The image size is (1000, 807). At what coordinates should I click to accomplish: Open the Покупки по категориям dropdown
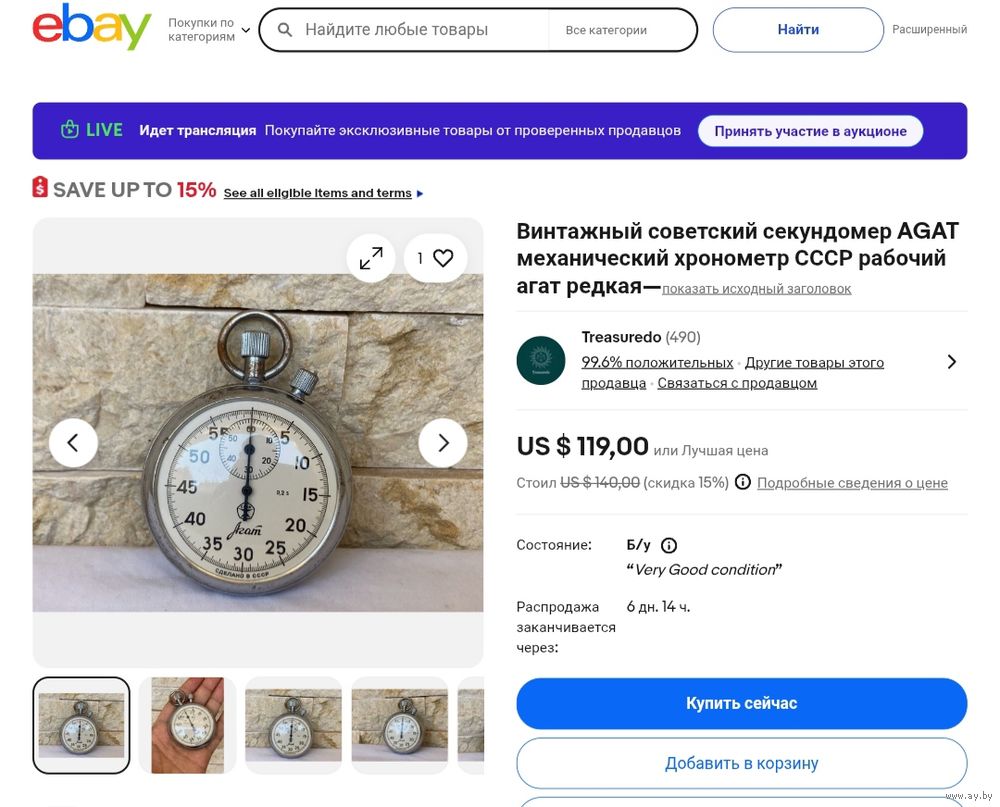tap(208, 30)
